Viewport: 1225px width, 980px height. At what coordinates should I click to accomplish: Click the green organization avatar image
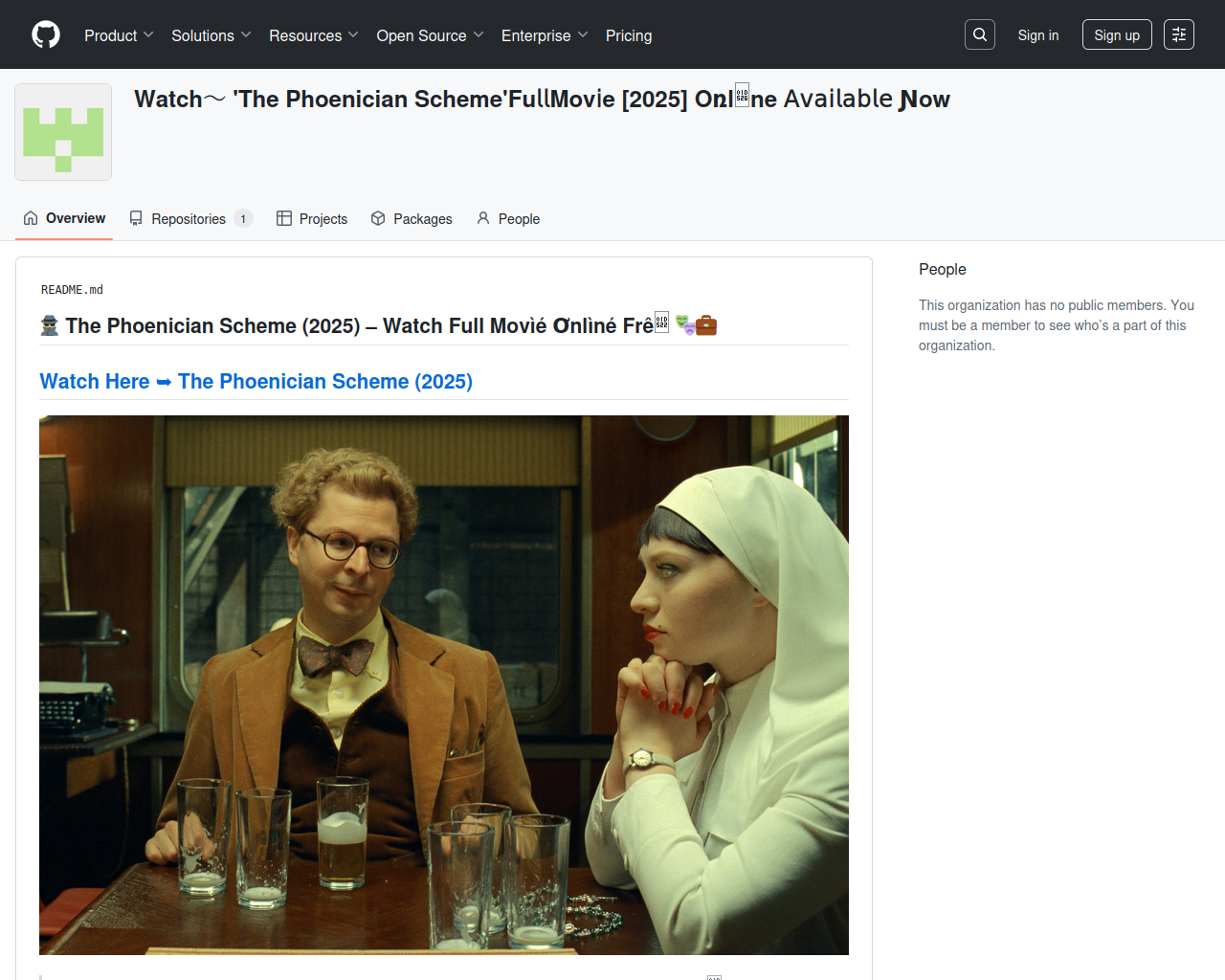point(63,132)
